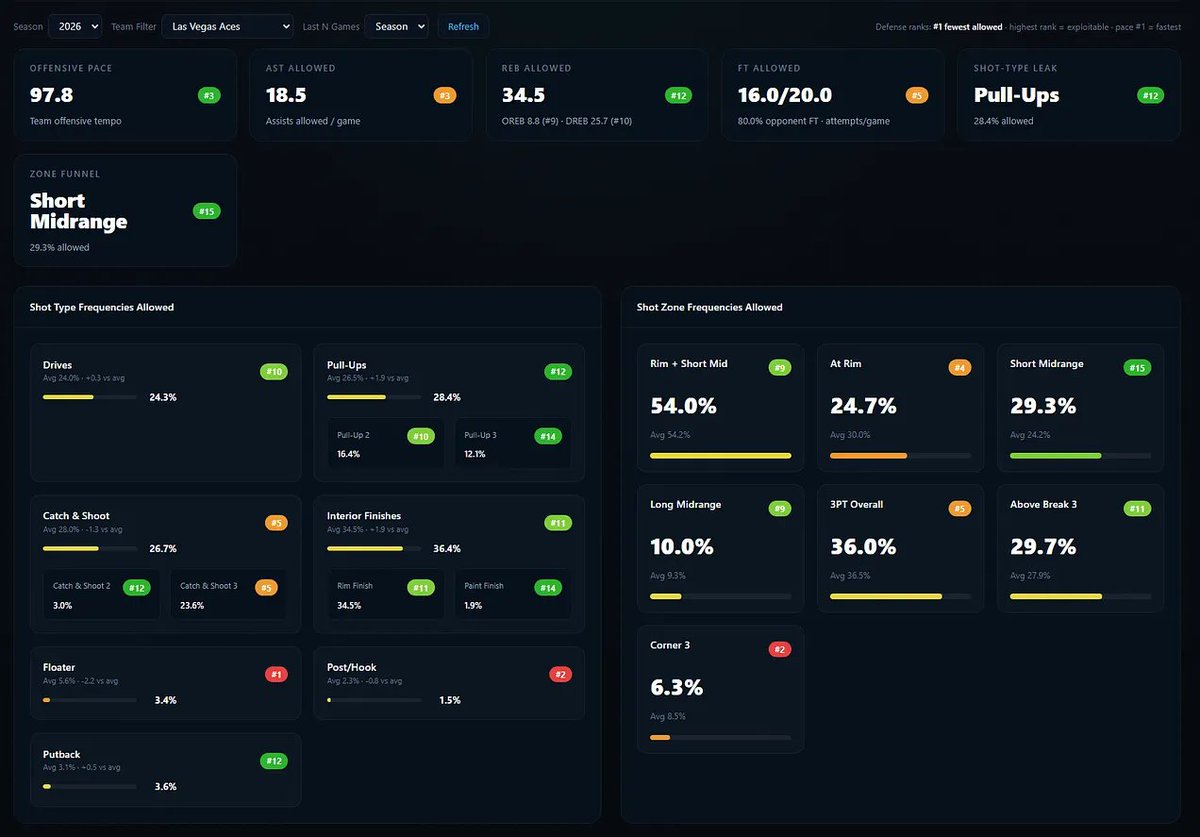Image resolution: width=1200 pixels, height=837 pixels.
Task: Click the Long Midrange progress bar
Action: [x=720, y=596]
